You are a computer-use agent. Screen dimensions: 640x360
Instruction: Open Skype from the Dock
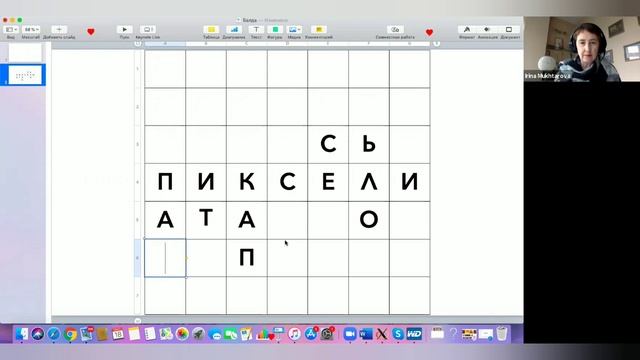(x=398, y=334)
